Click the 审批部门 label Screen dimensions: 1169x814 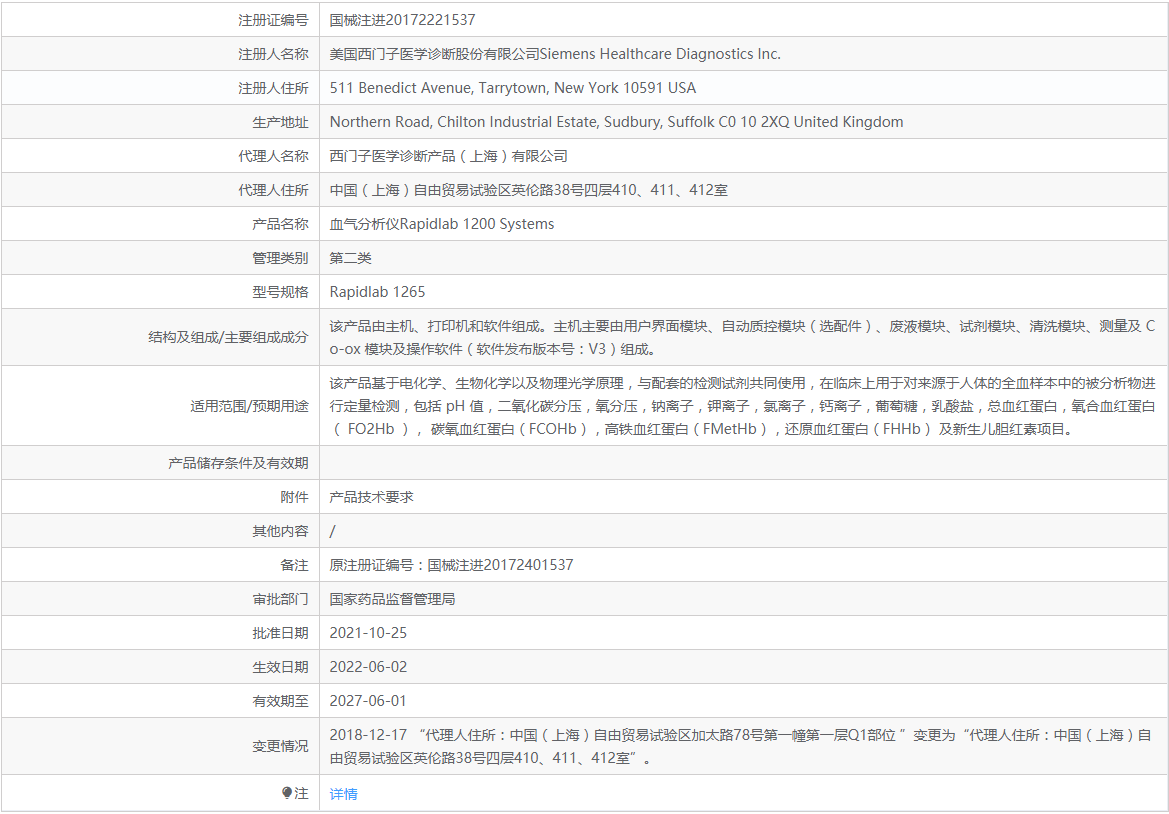tap(280, 599)
